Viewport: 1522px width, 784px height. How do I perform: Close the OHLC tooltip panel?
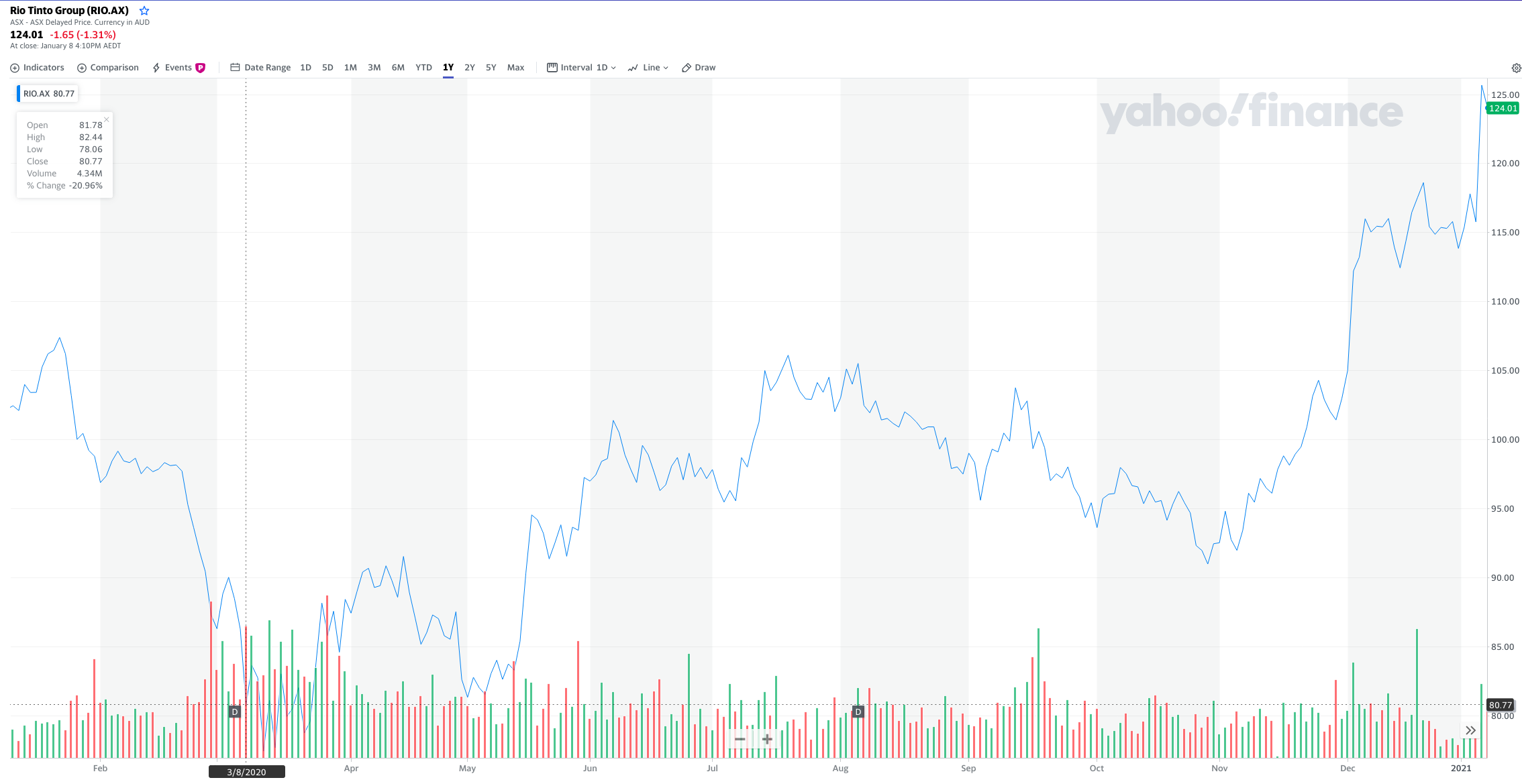click(x=107, y=119)
